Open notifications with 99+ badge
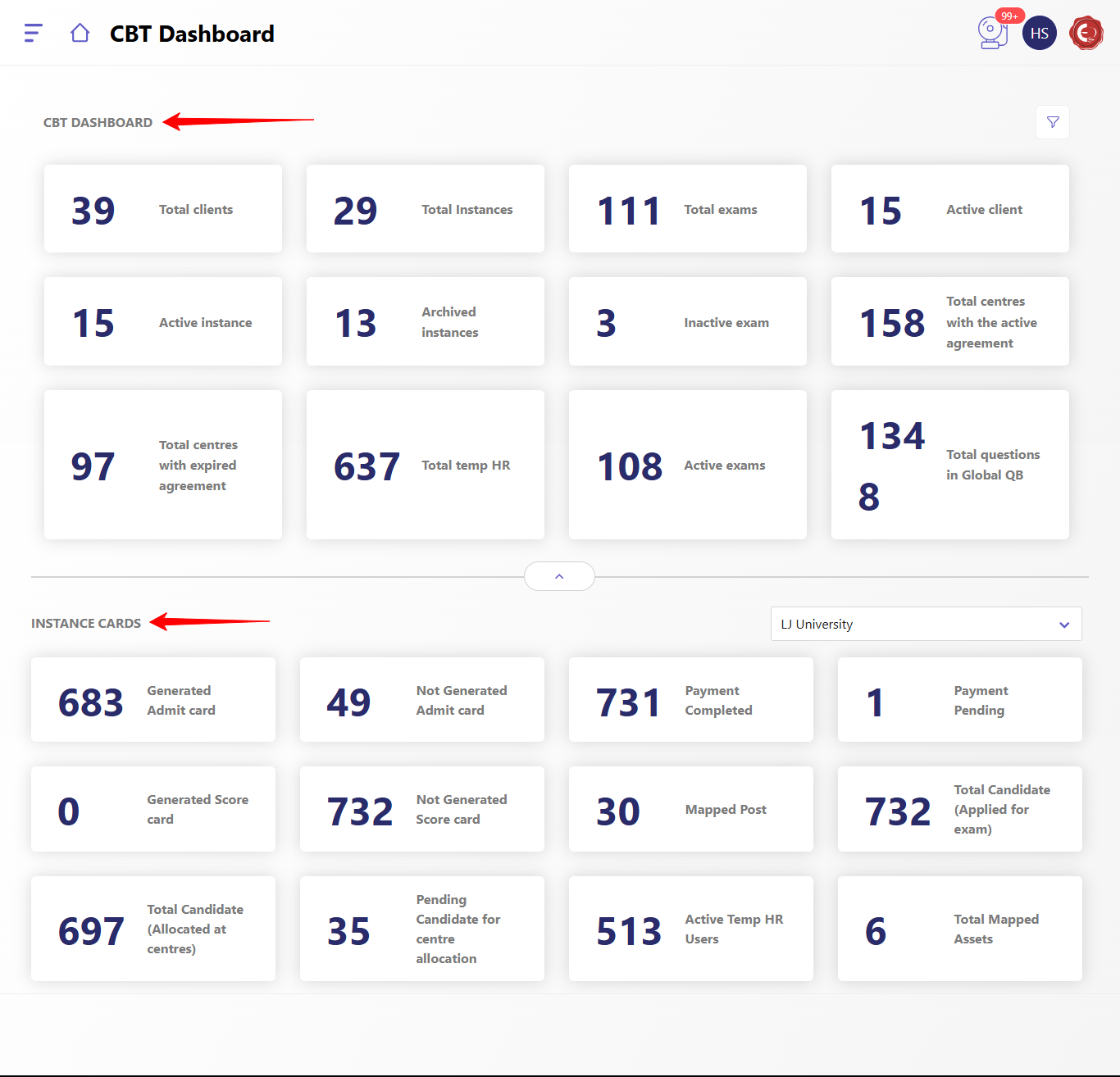This screenshot has width=1120, height=1077. pos(993,33)
